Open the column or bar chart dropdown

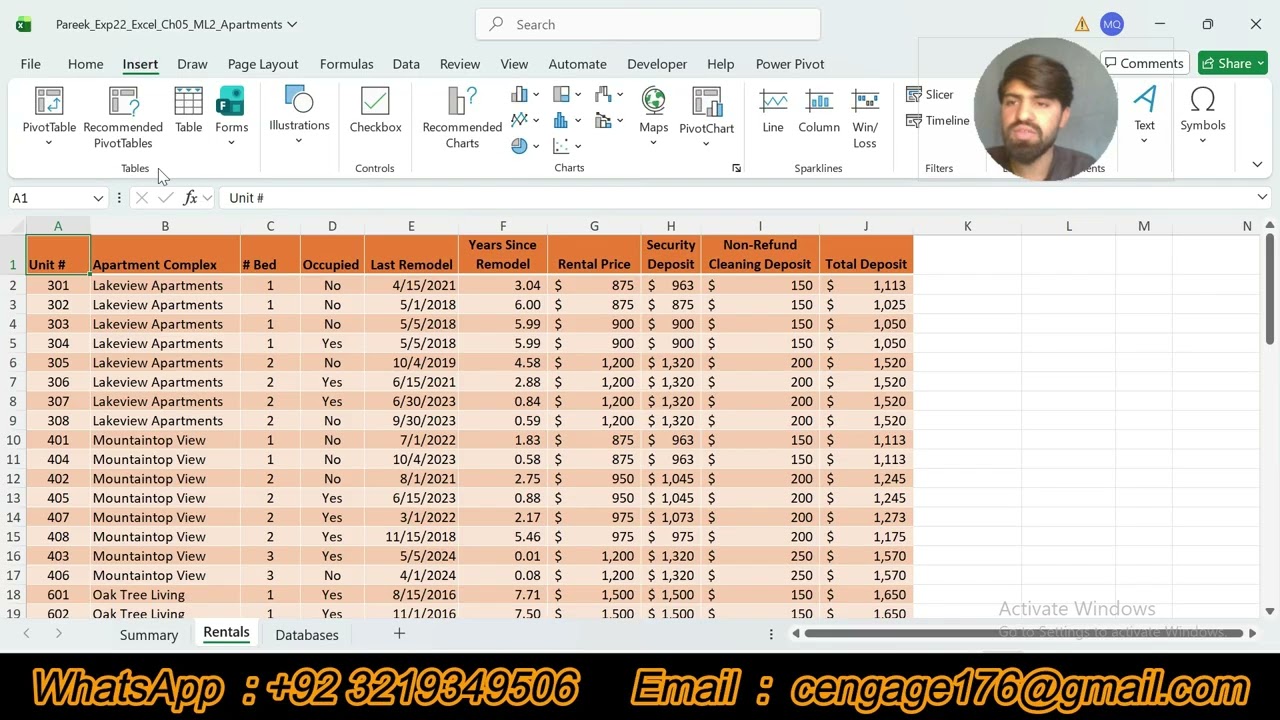click(525, 95)
